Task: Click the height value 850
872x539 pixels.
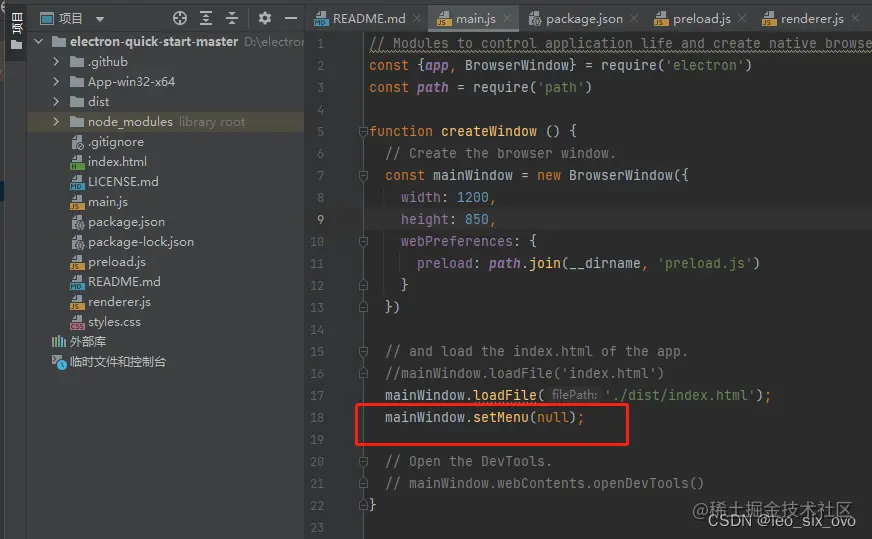Action: [x=477, y=219]
